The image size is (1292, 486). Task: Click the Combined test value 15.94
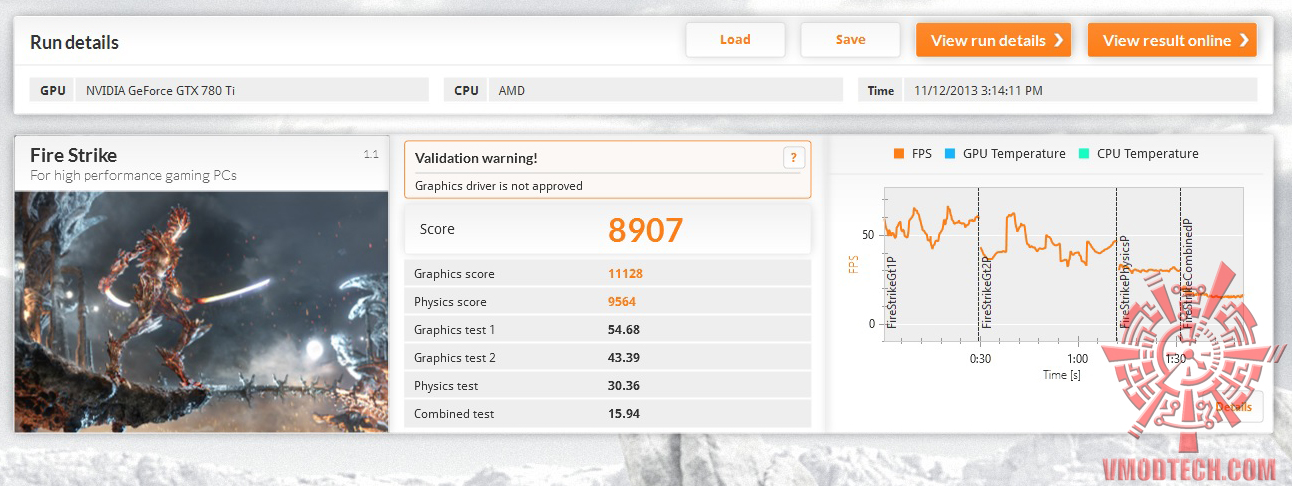624,414
